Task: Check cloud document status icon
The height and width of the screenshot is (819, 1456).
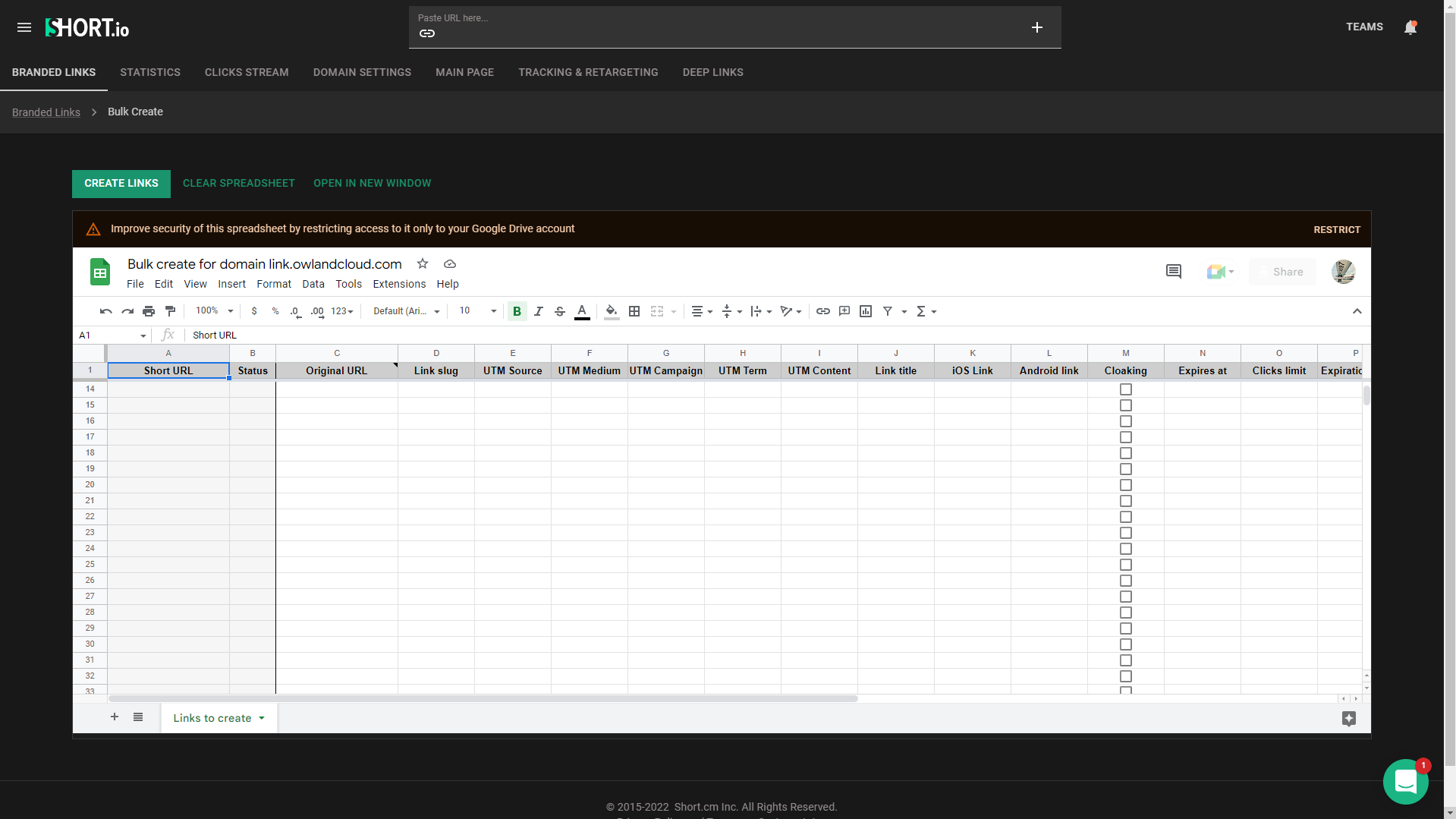Action: (x=450, y=264)
